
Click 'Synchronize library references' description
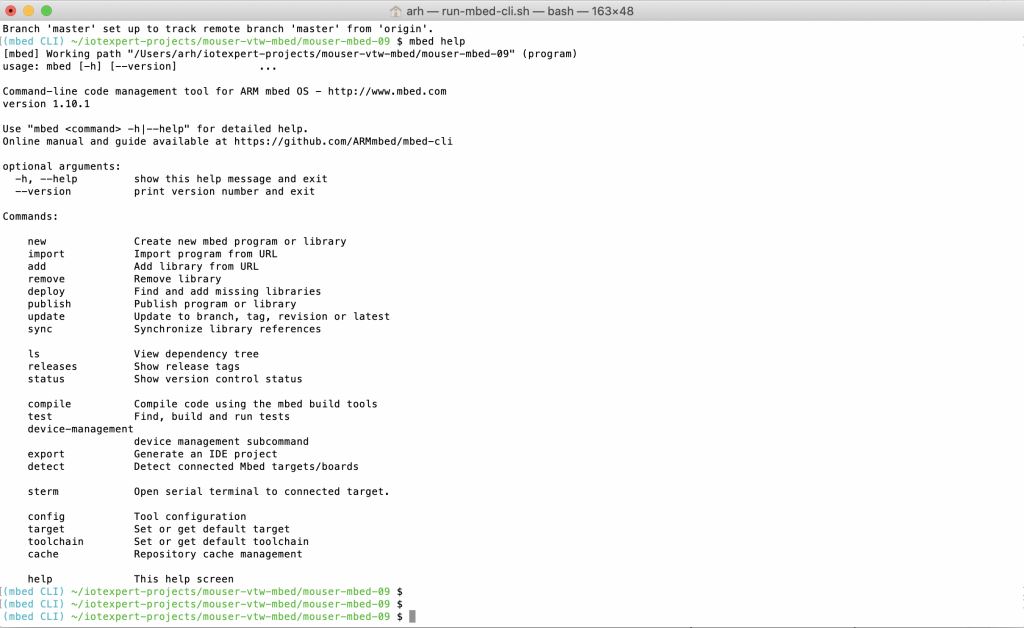[227, 329]
